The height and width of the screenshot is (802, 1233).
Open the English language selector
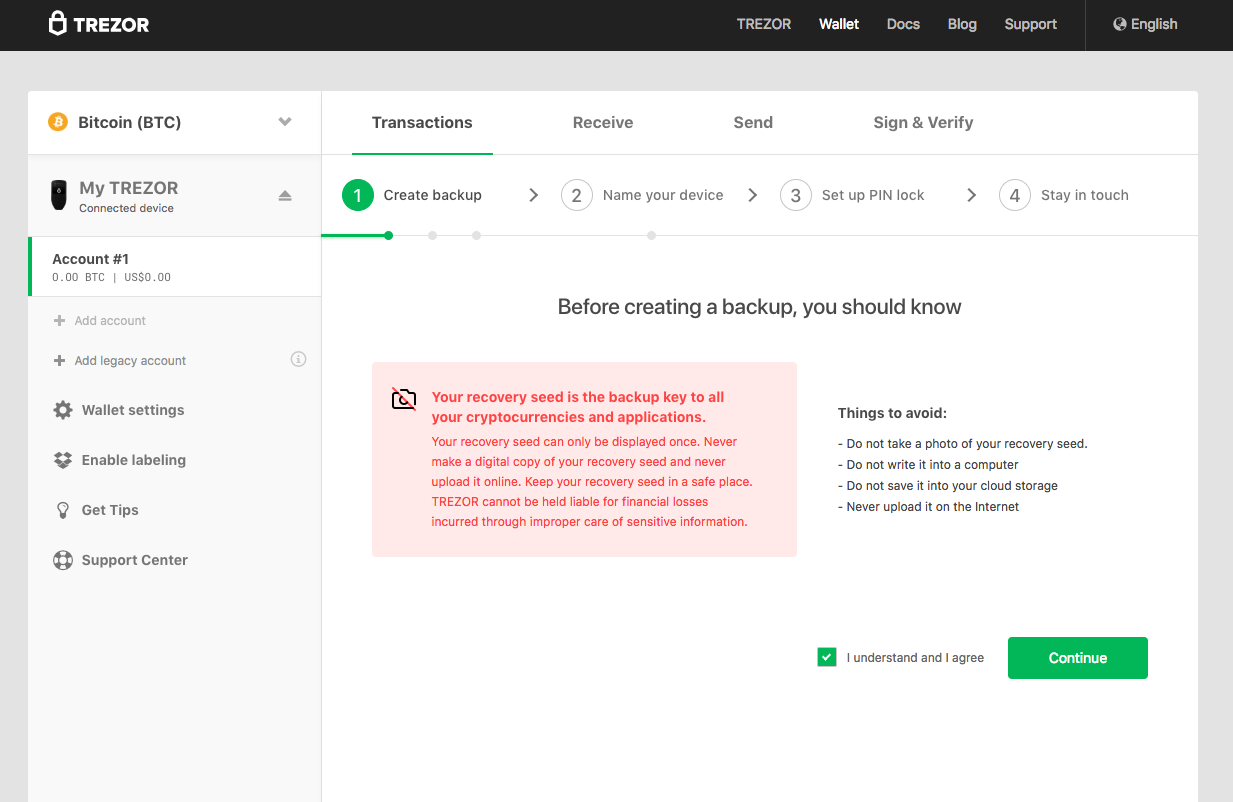tap(1145, 24)
